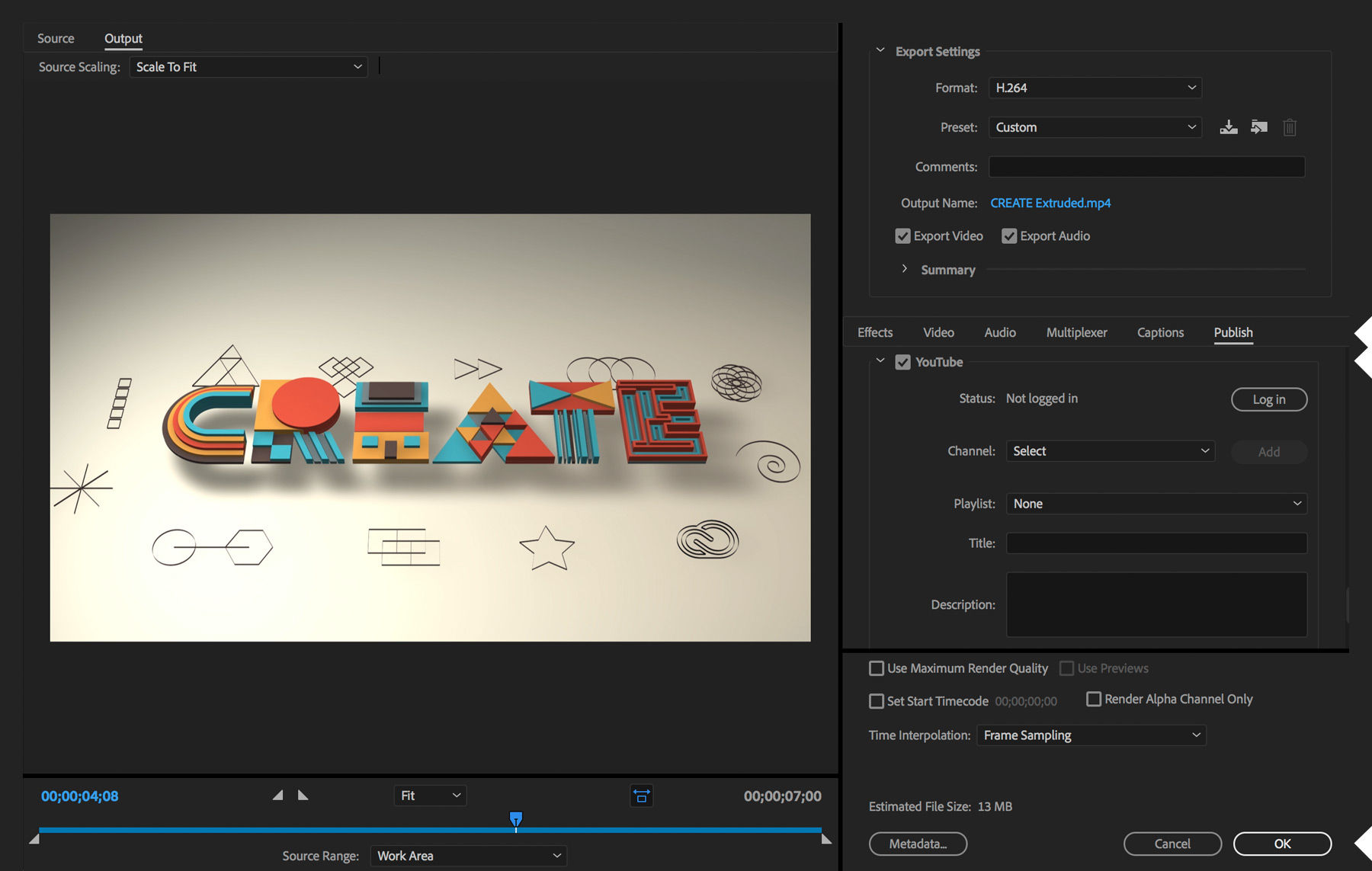Open the Source tab in the preview panel
This screenshot has width=1372, height=871.
55,38
